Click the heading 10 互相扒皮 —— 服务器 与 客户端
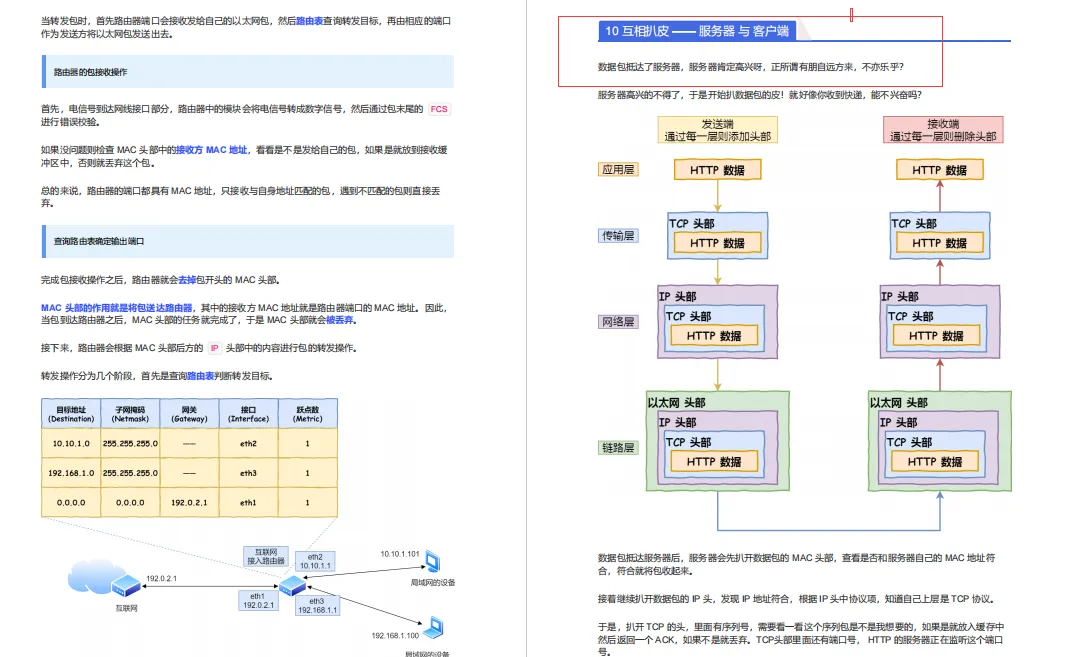1075x657 pixels. pos(697,31)
